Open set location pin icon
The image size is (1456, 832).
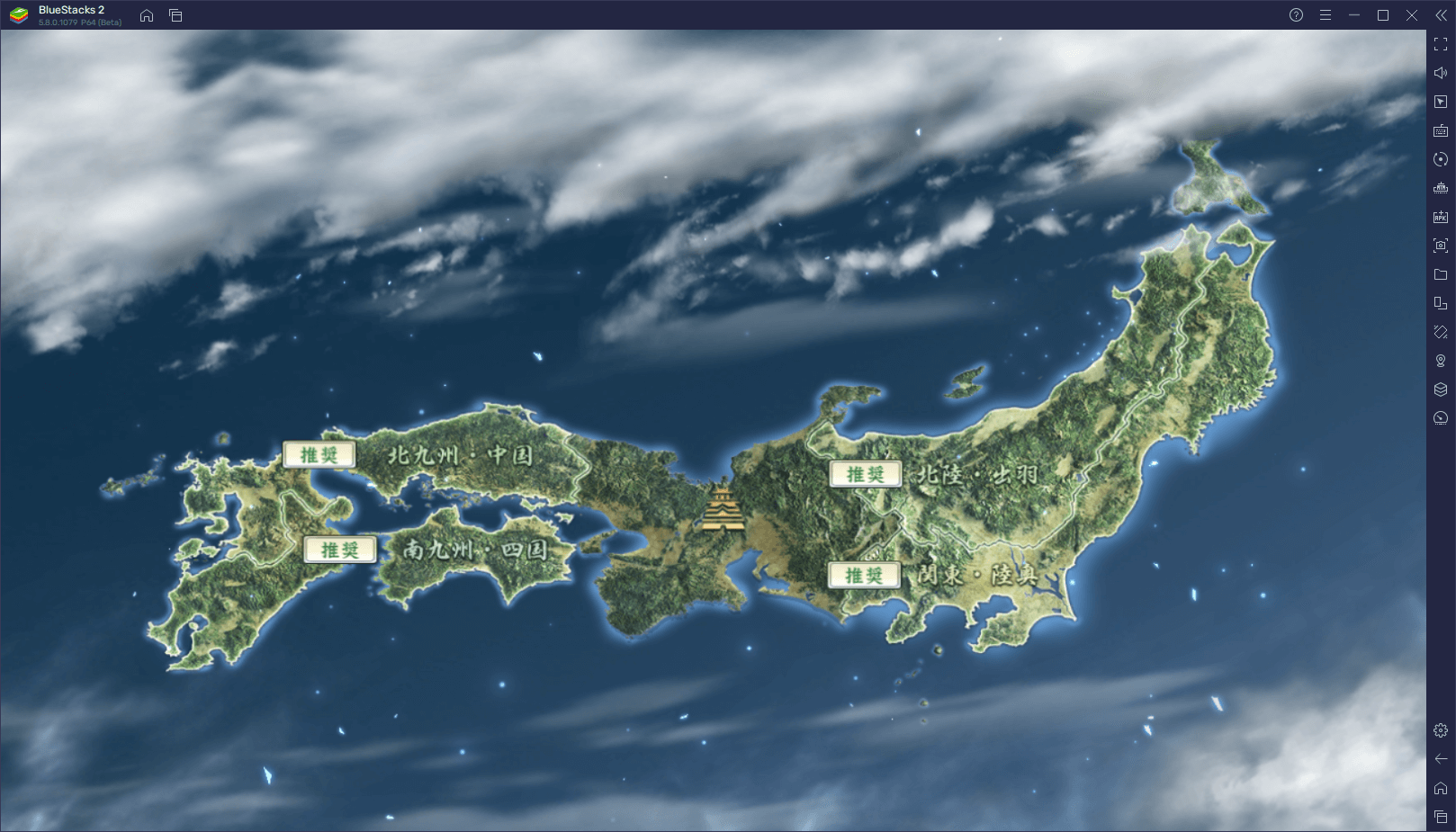click(x=1441, y=361)
